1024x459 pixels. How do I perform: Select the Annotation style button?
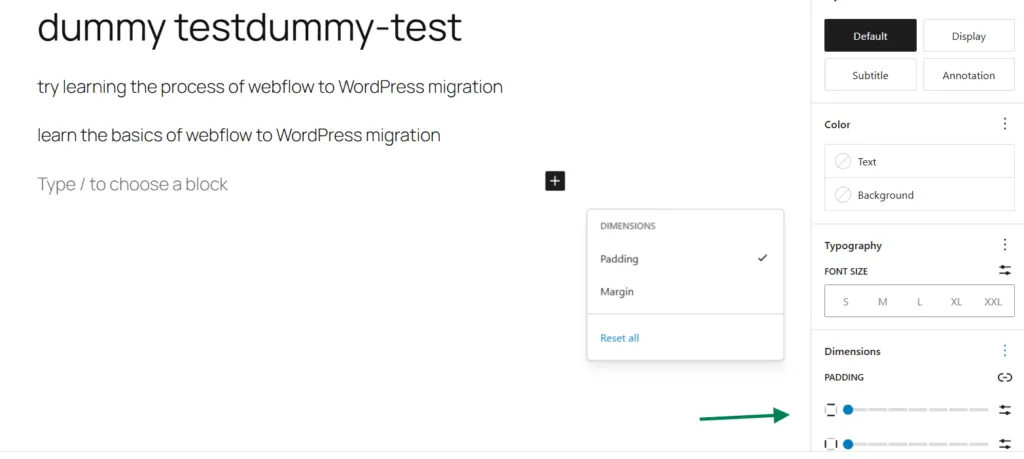pos(968,75)
